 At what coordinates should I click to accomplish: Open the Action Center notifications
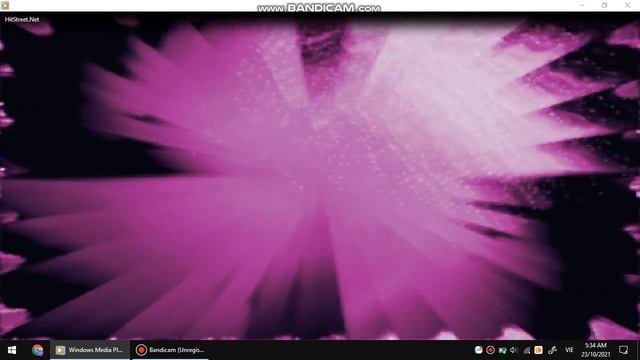[623, 350]
